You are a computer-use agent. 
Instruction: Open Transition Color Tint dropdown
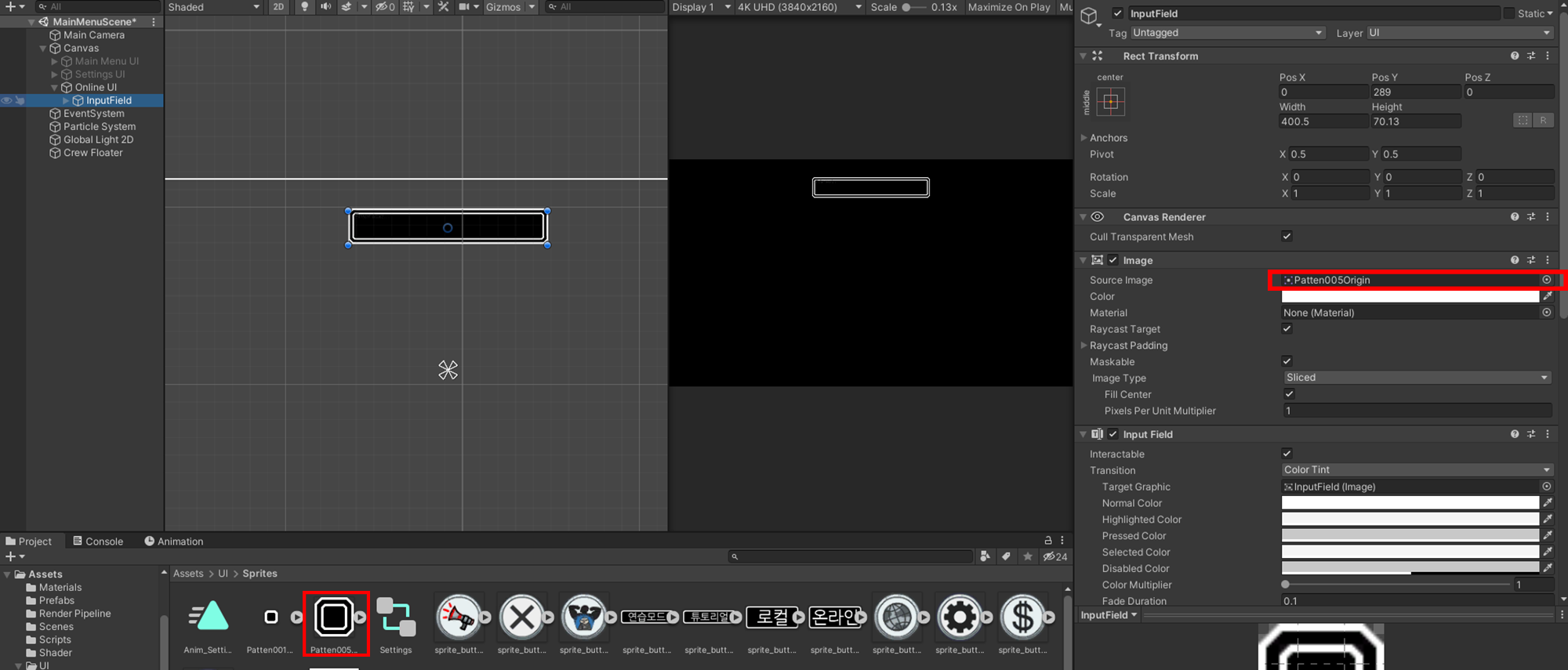click(1417, 470)
